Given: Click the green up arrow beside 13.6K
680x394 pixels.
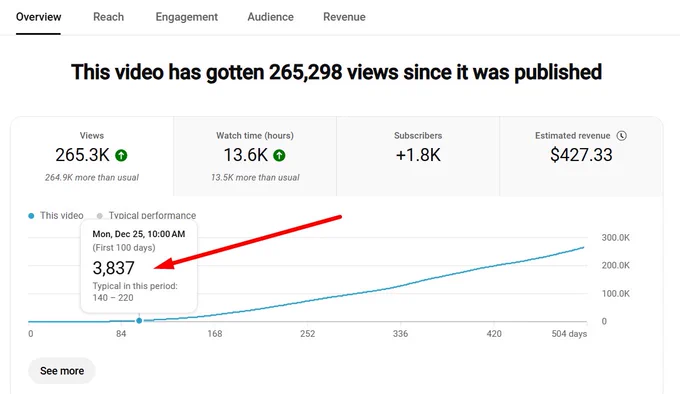Looking at the screenshot, I should pos(279,155).
